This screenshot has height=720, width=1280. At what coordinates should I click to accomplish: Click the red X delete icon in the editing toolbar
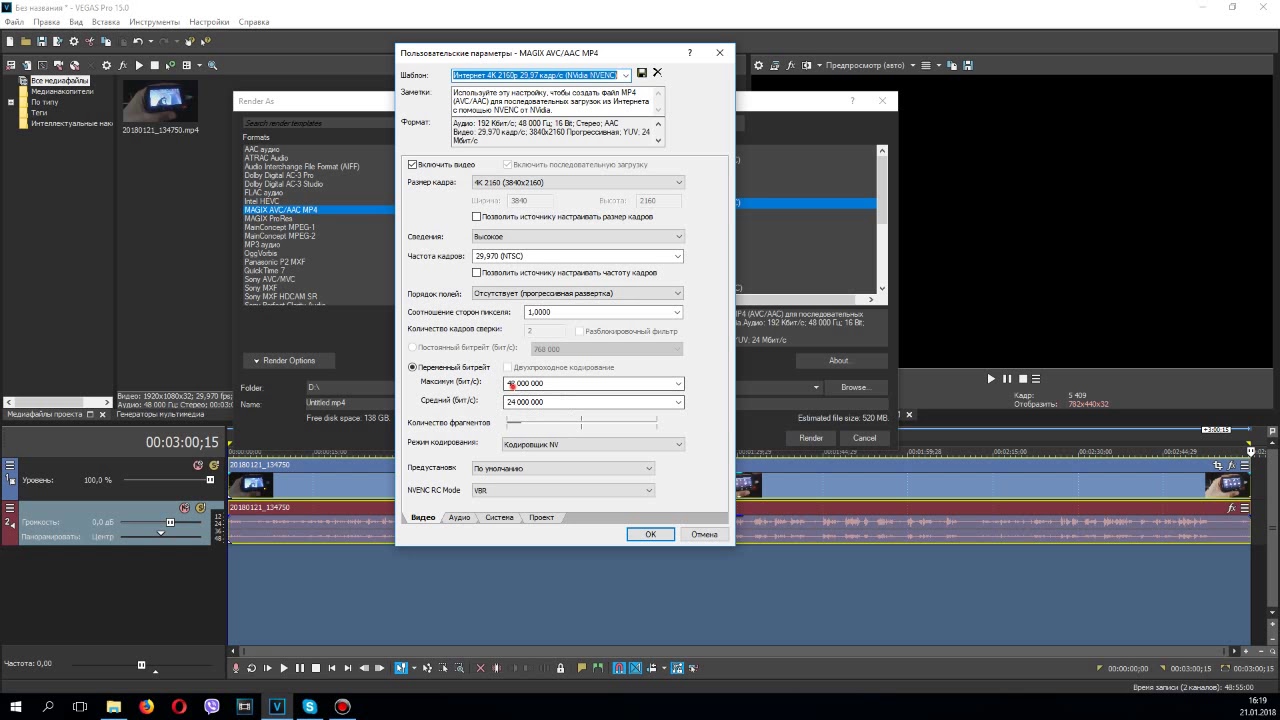click(x=480, y=668)
